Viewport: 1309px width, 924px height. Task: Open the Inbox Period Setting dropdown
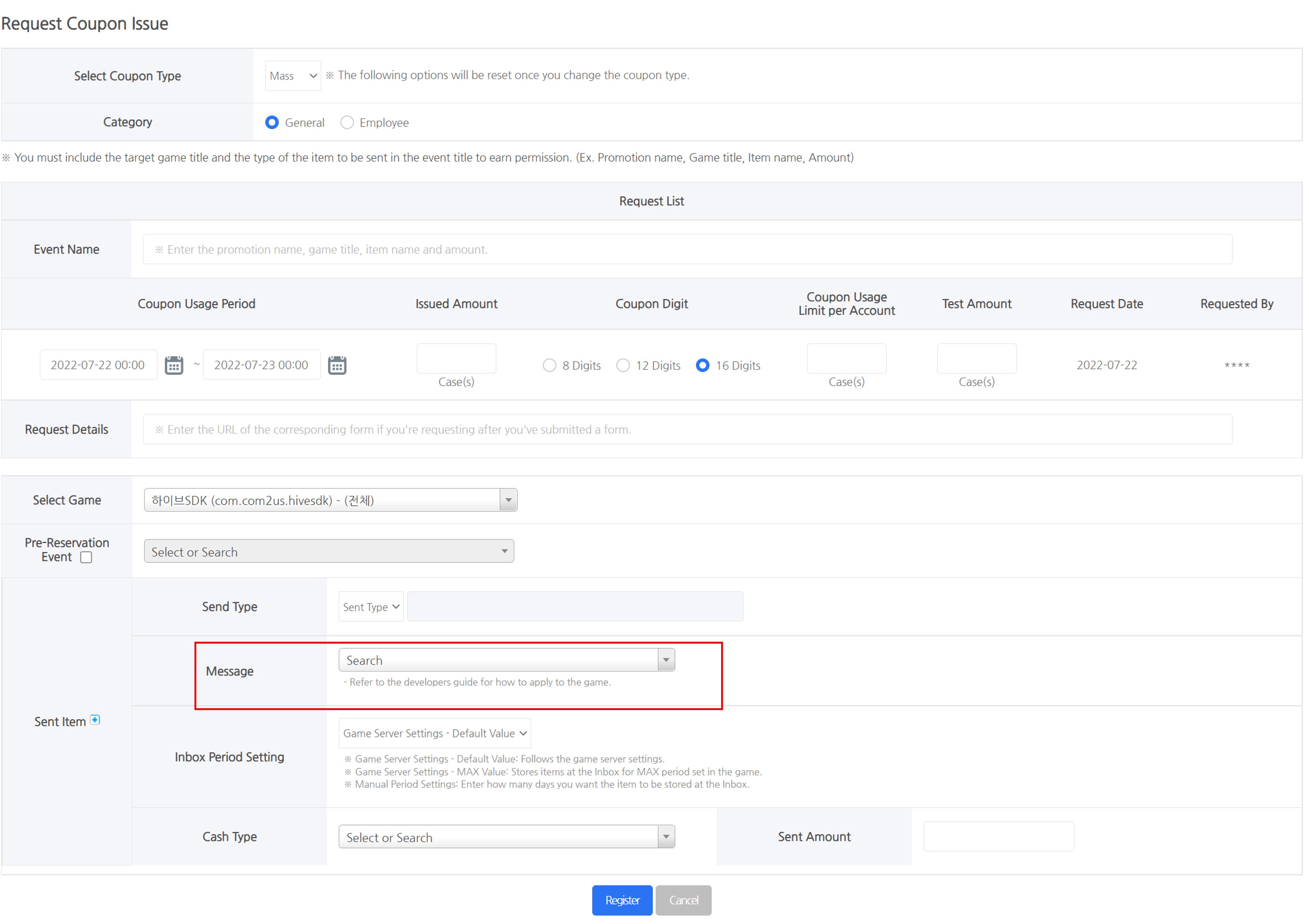point(434,733)
